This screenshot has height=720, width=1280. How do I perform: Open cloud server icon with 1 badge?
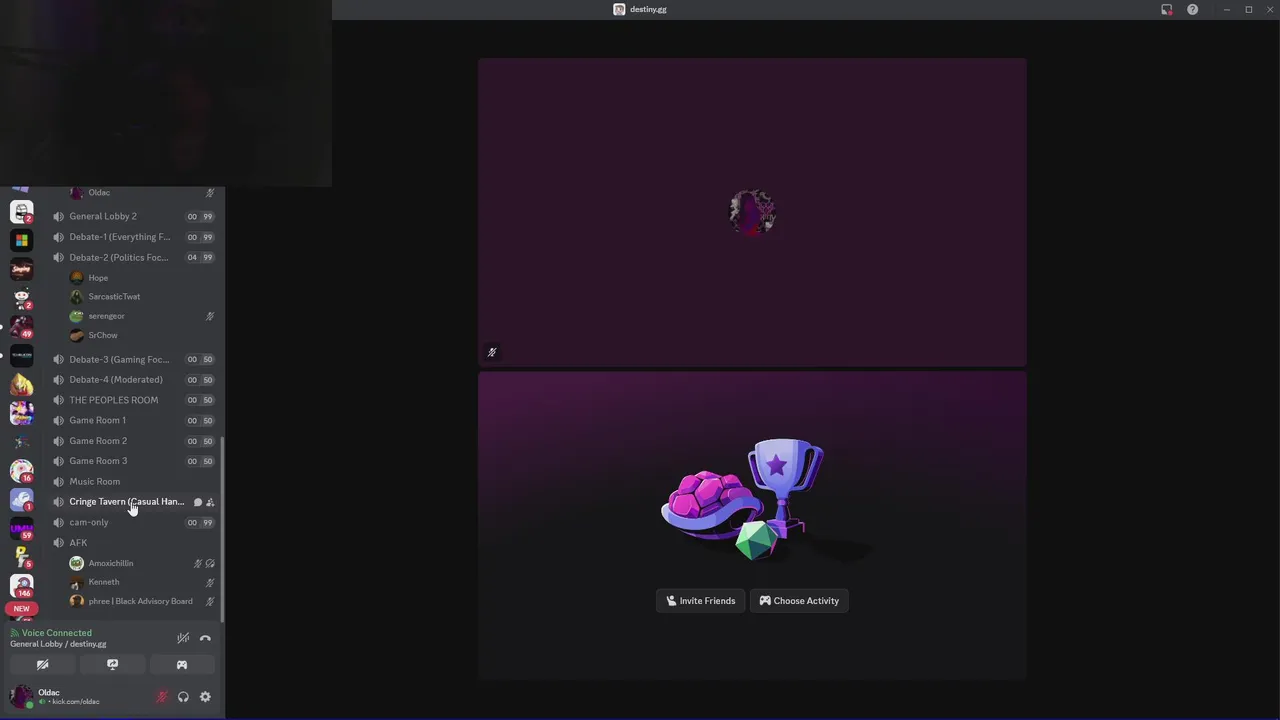click(21, 498)
